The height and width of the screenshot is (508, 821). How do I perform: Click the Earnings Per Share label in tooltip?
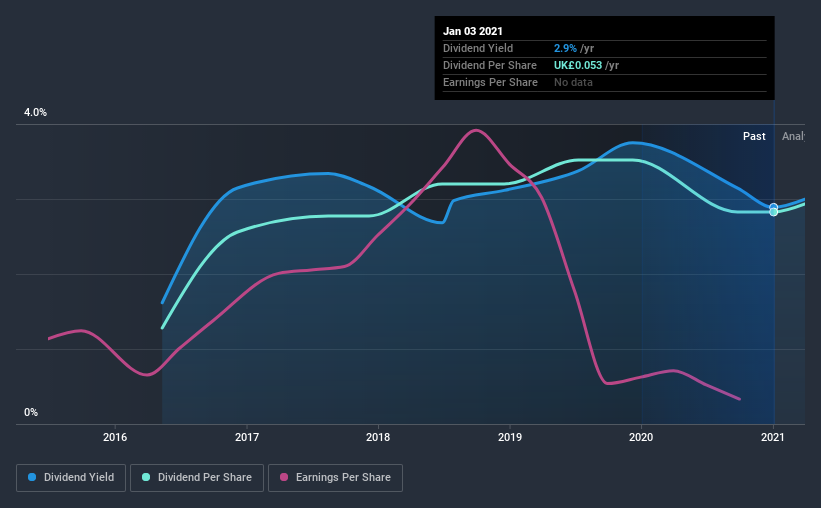pyautogui.click(x=490, y=82)
